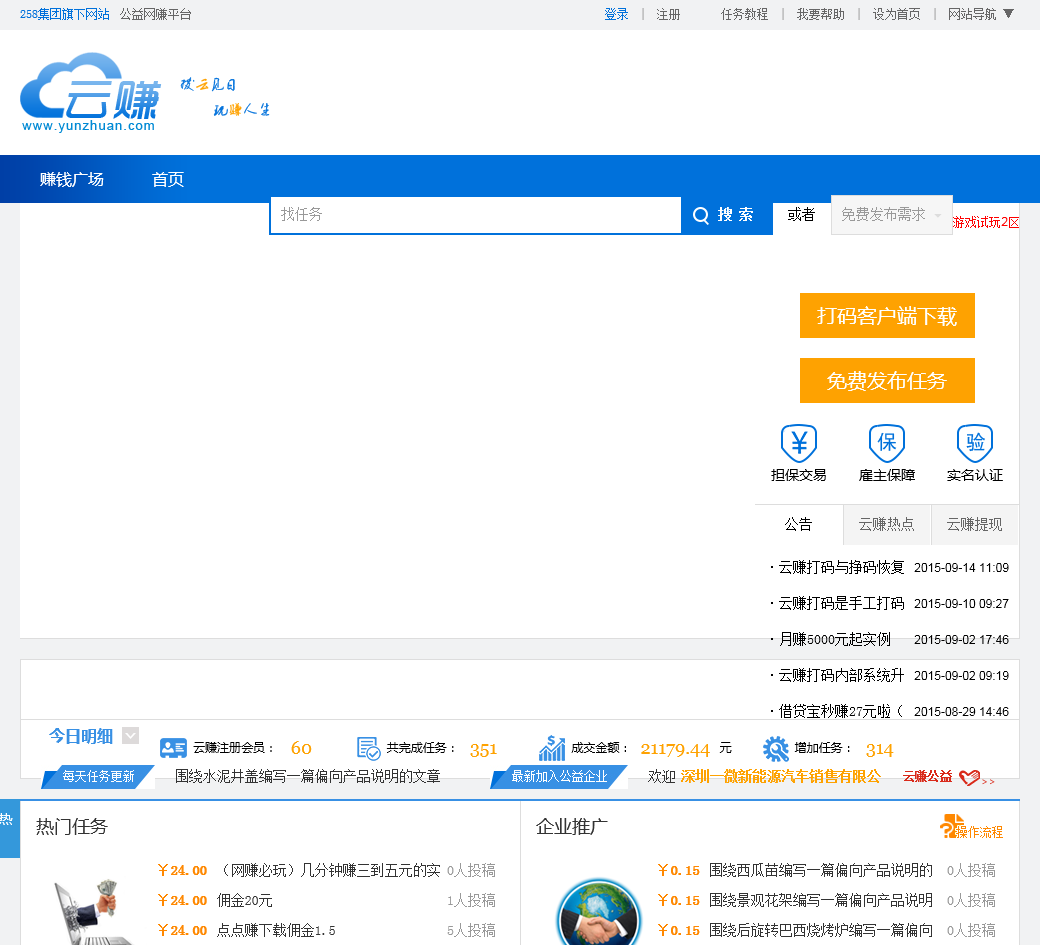This screenshot has height=945, width=1040.
Task: Switch to the 云赚提现 tab
Action: [974, 525]
